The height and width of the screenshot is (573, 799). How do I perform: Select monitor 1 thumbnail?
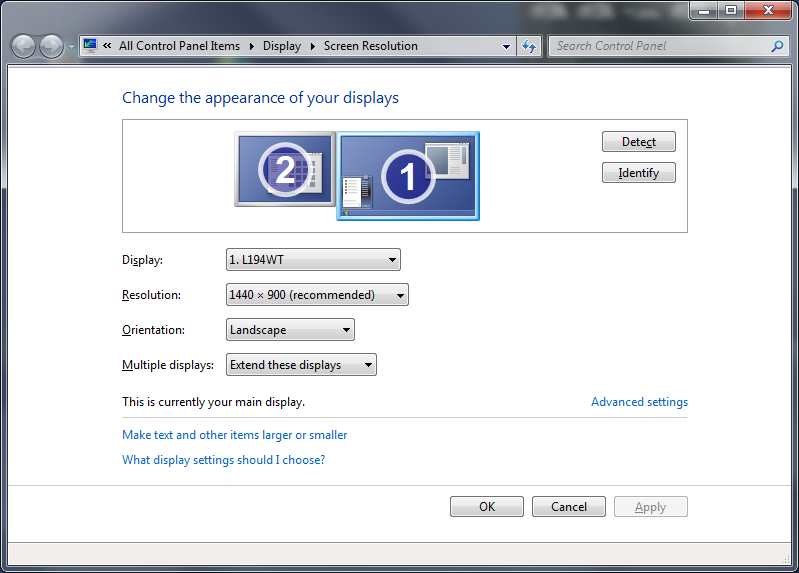[408, 176]
